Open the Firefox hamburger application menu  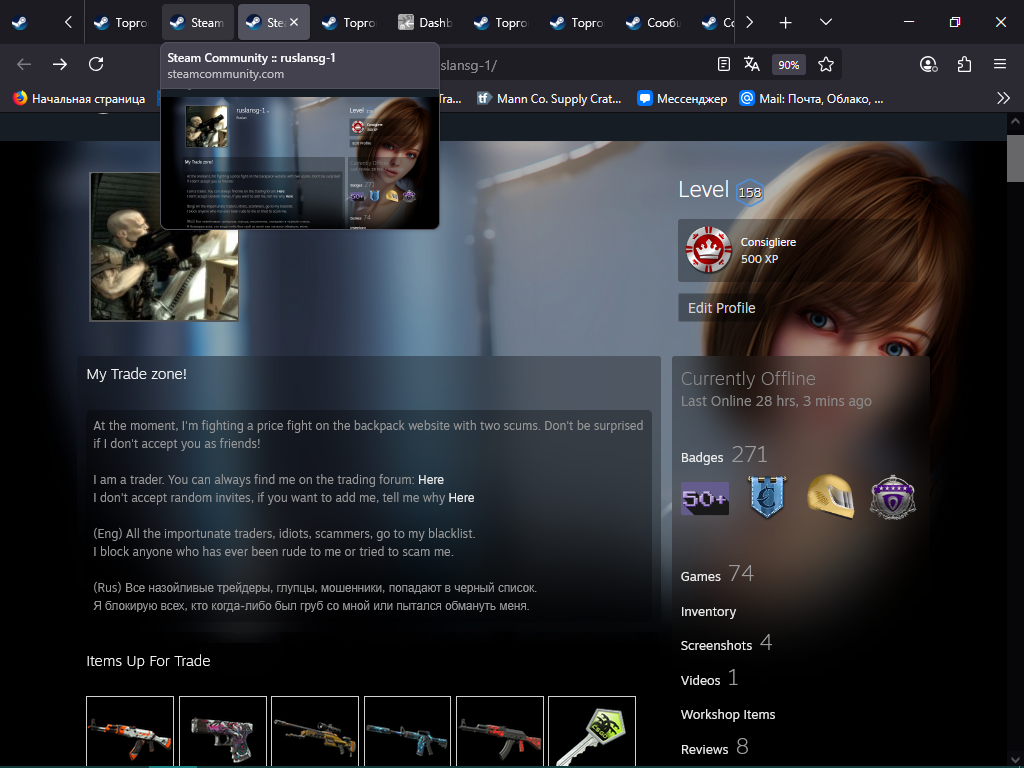[999, 64]
